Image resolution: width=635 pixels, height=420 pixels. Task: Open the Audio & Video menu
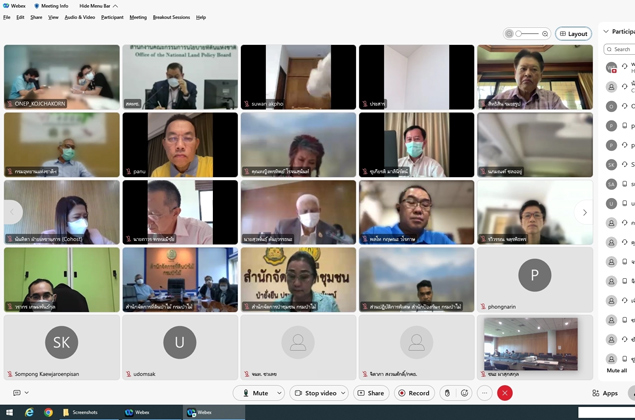[x=80, y=17]
